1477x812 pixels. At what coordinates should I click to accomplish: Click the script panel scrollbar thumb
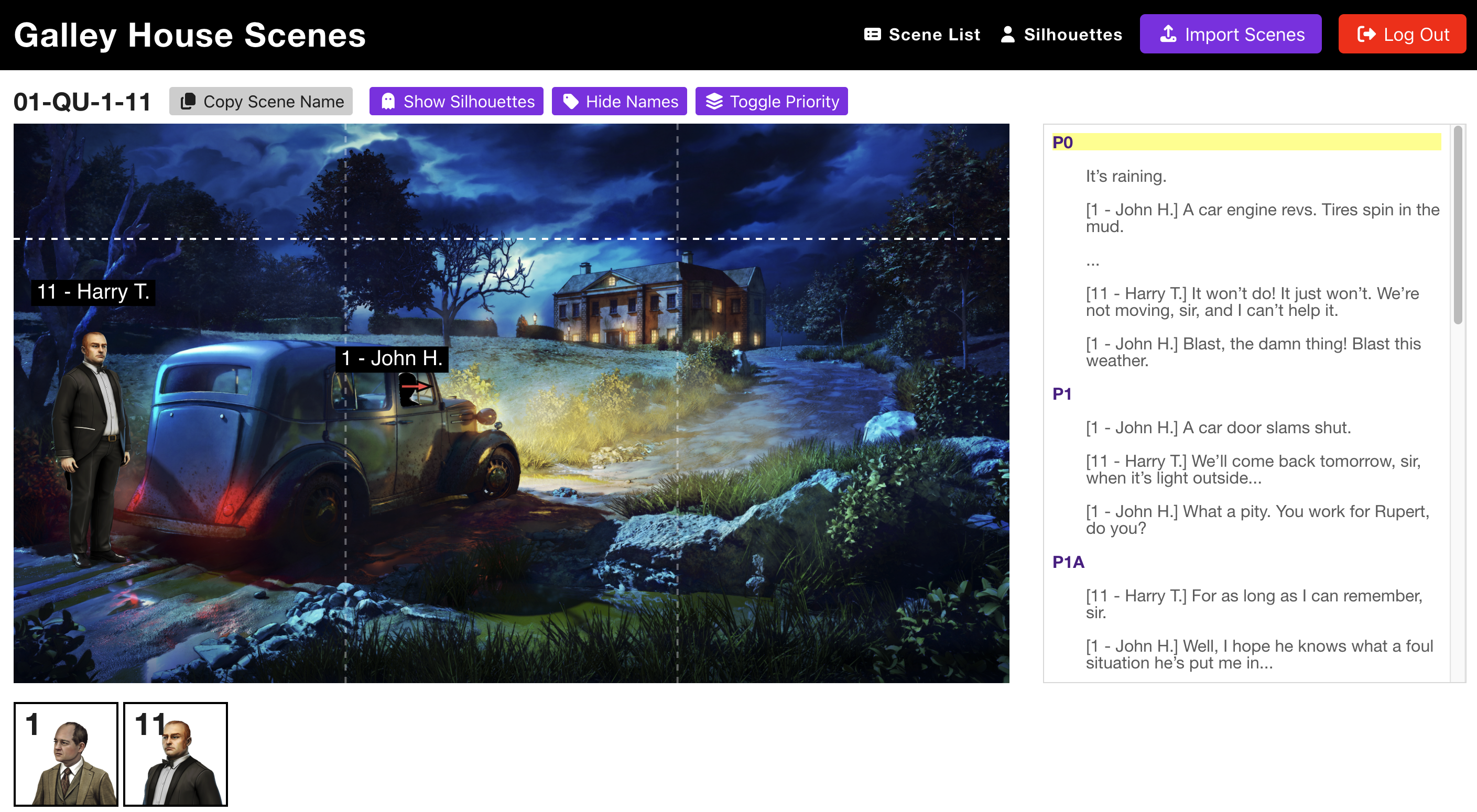(1458, 226)
